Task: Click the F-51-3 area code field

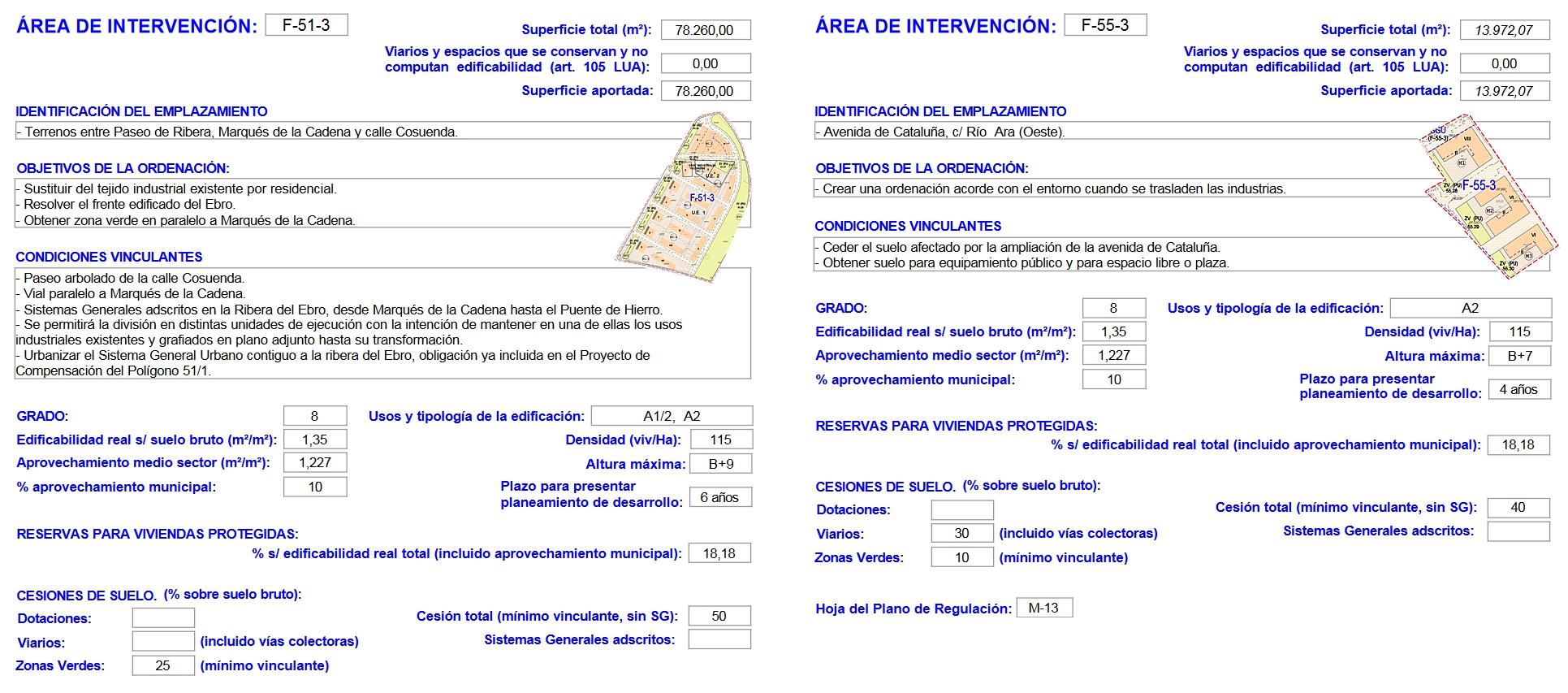Action: [306, 25]
